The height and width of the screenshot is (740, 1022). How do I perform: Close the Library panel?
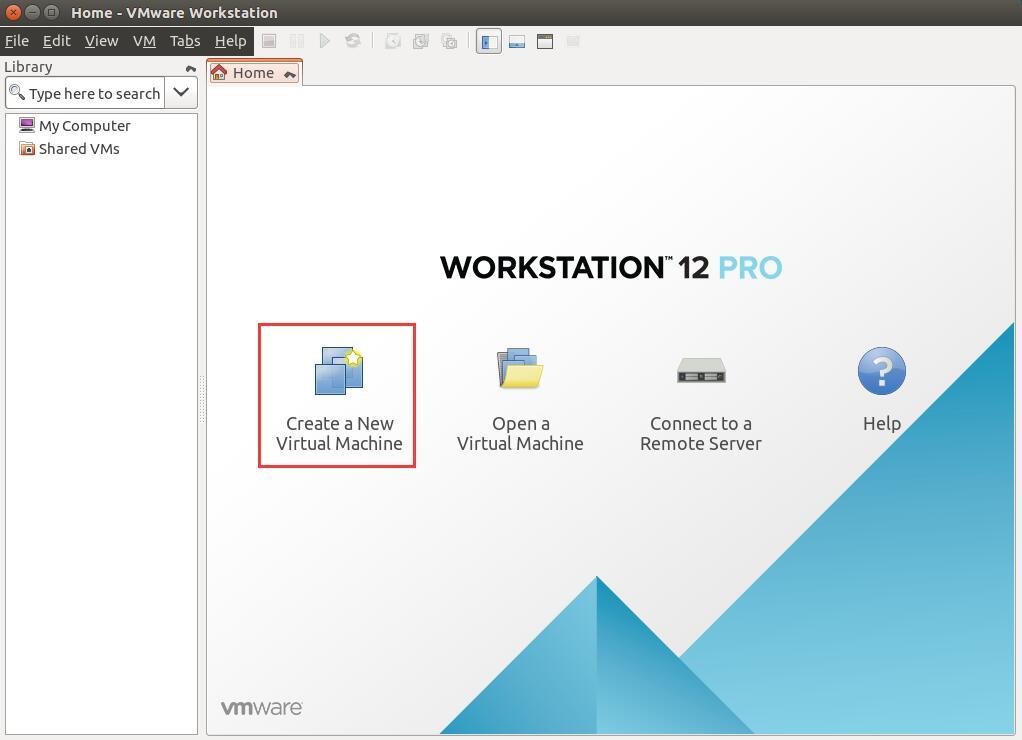click(x=190, y=68)
